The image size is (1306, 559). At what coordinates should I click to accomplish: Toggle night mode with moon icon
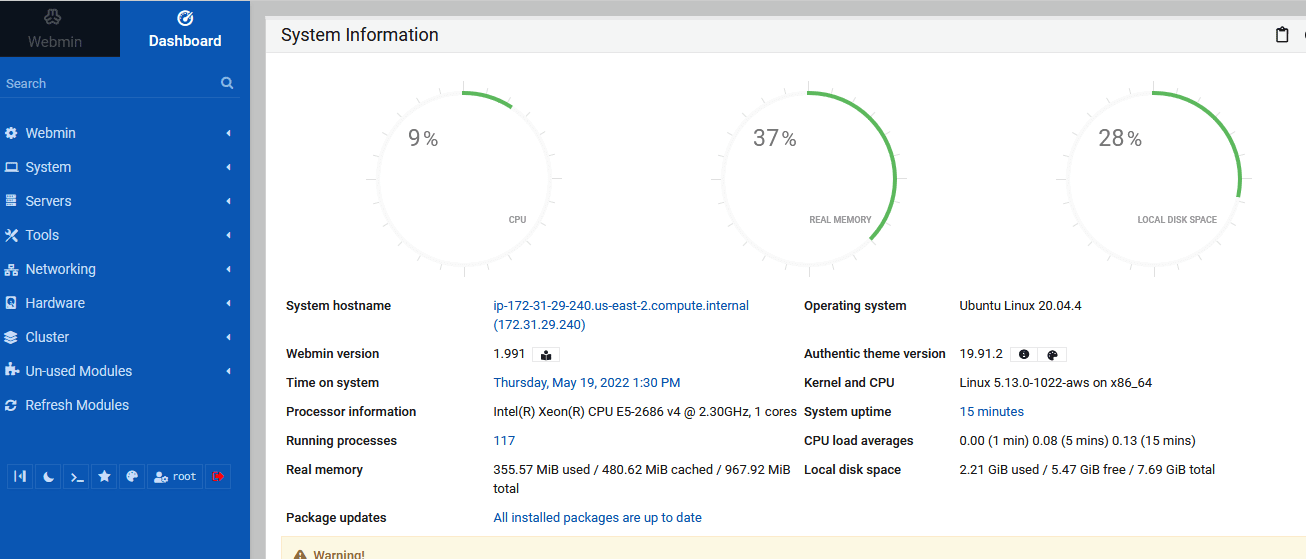click(48, 477)
